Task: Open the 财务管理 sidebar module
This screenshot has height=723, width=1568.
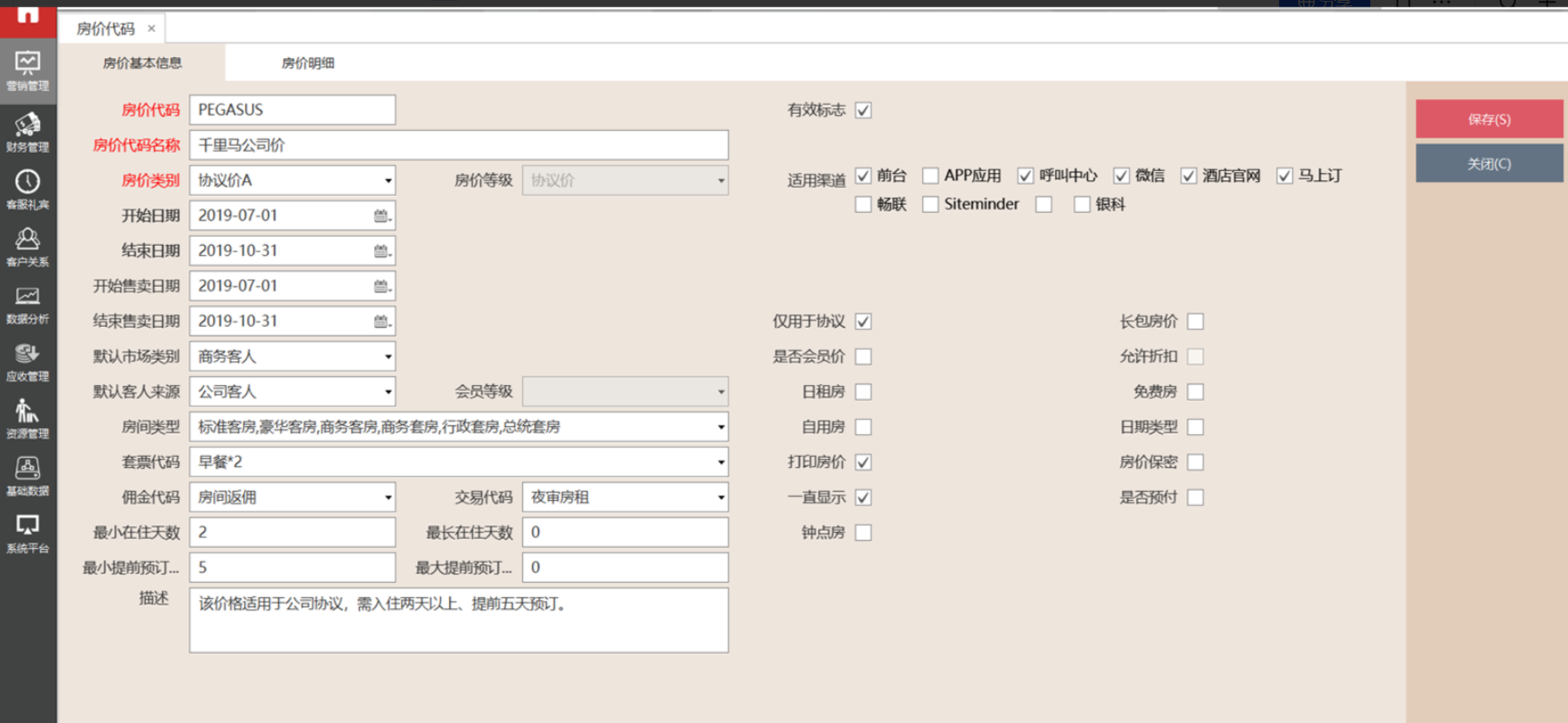Action: point(27,131)
